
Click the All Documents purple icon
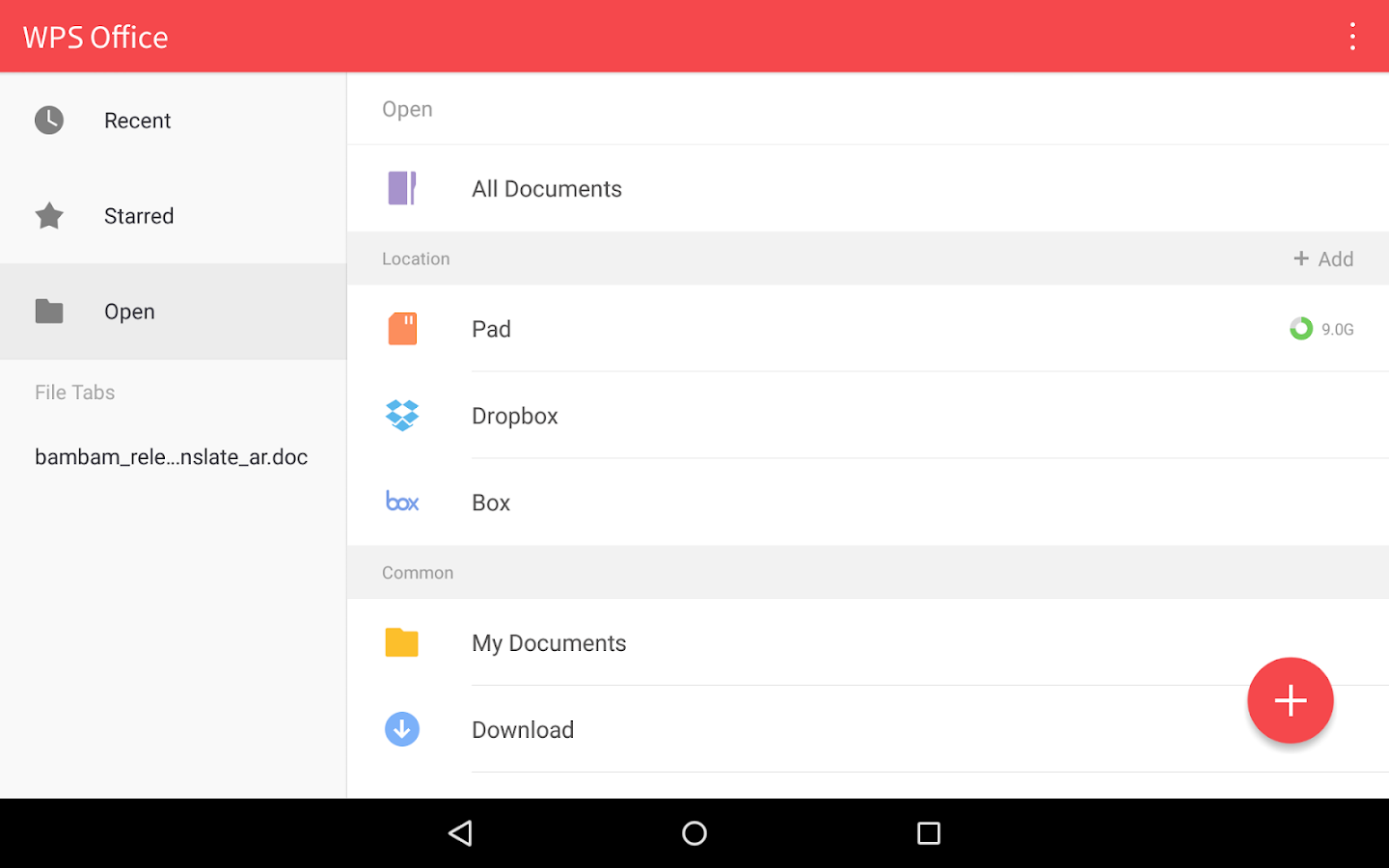(x=402, y=188)
